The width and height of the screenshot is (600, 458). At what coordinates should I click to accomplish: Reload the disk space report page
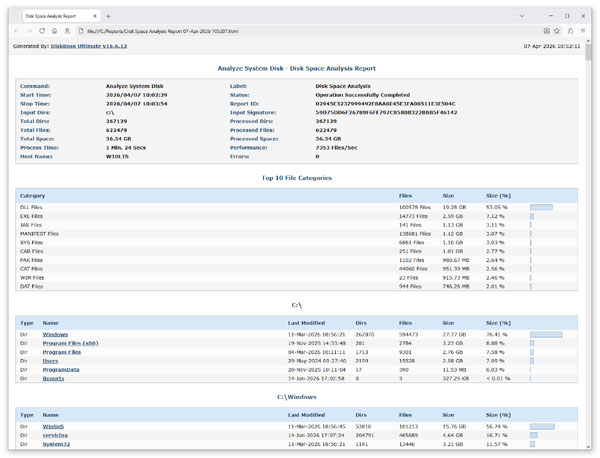[42, 31]
